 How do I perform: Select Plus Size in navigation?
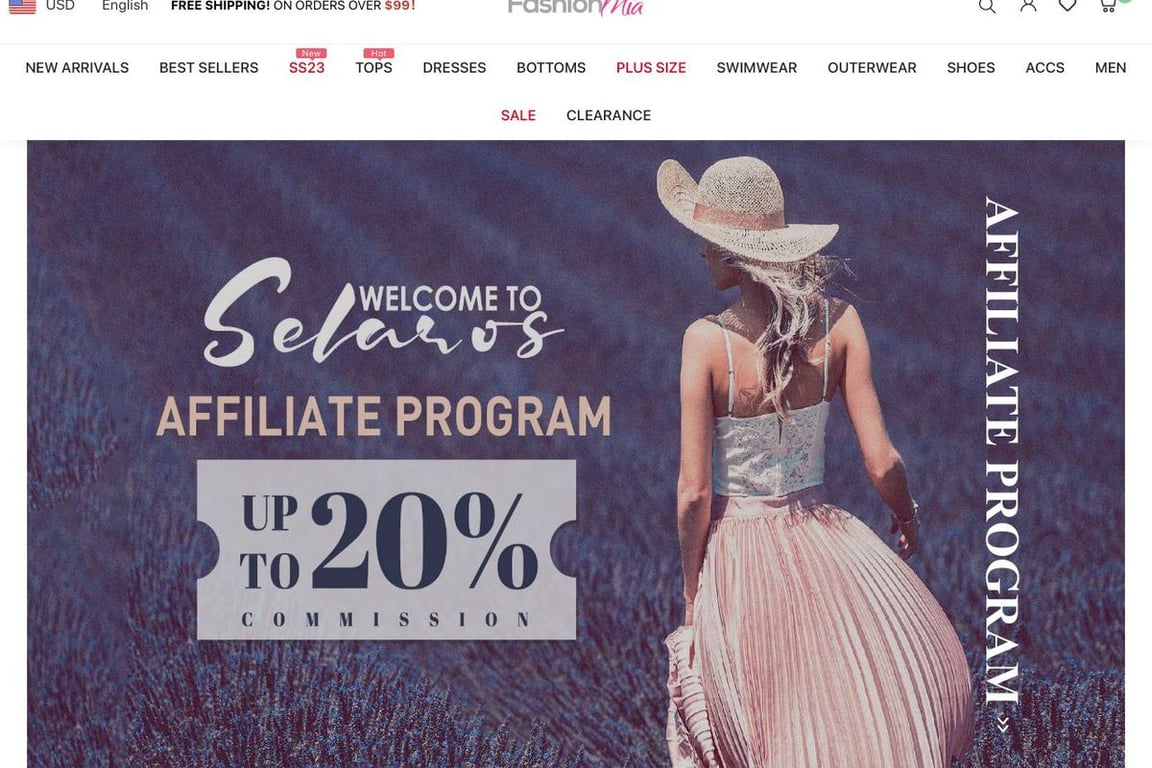[x=651, y=68]
